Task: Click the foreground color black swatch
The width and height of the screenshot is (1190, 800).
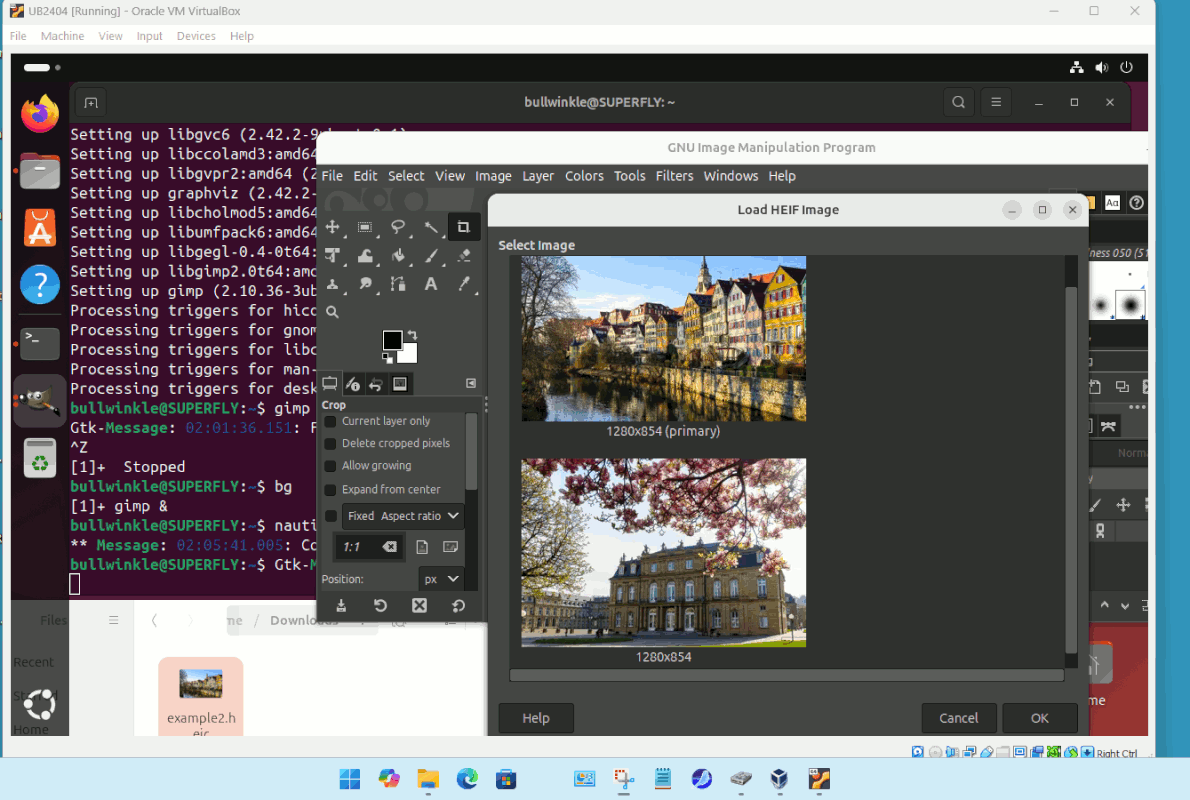Action: click(392, 340)
